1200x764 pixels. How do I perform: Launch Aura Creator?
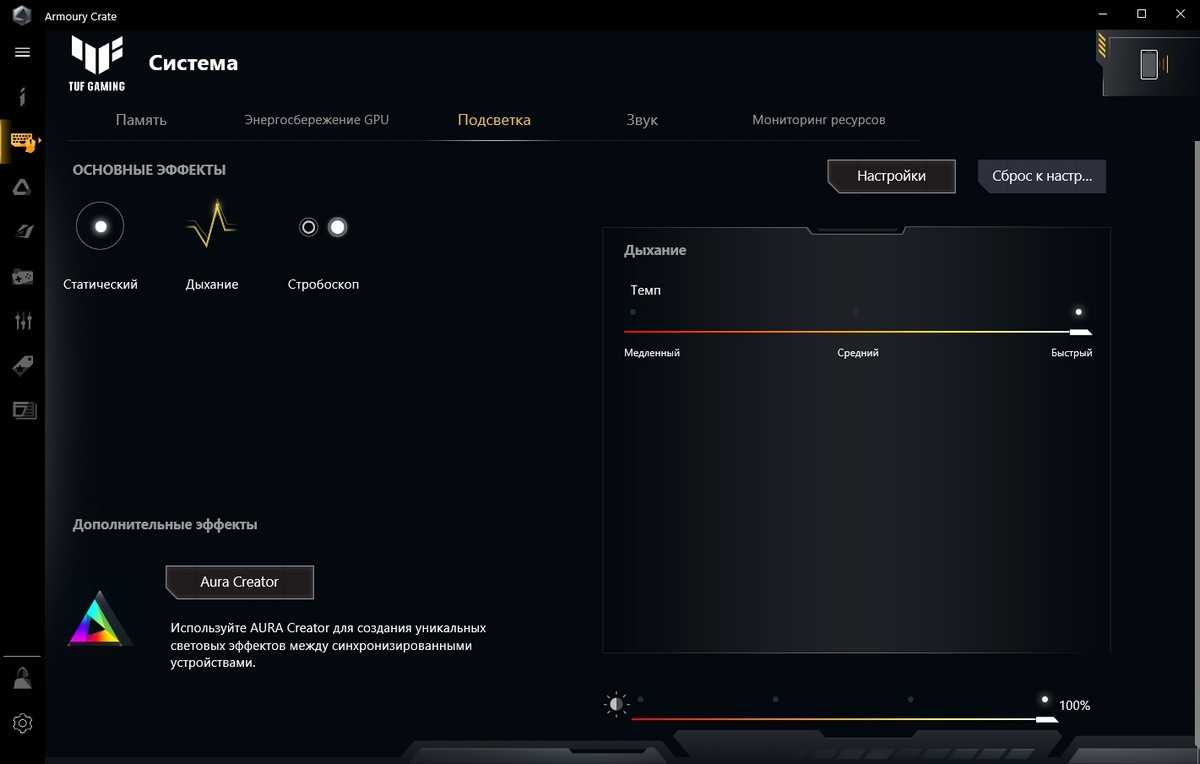click(x=240, y=582)
